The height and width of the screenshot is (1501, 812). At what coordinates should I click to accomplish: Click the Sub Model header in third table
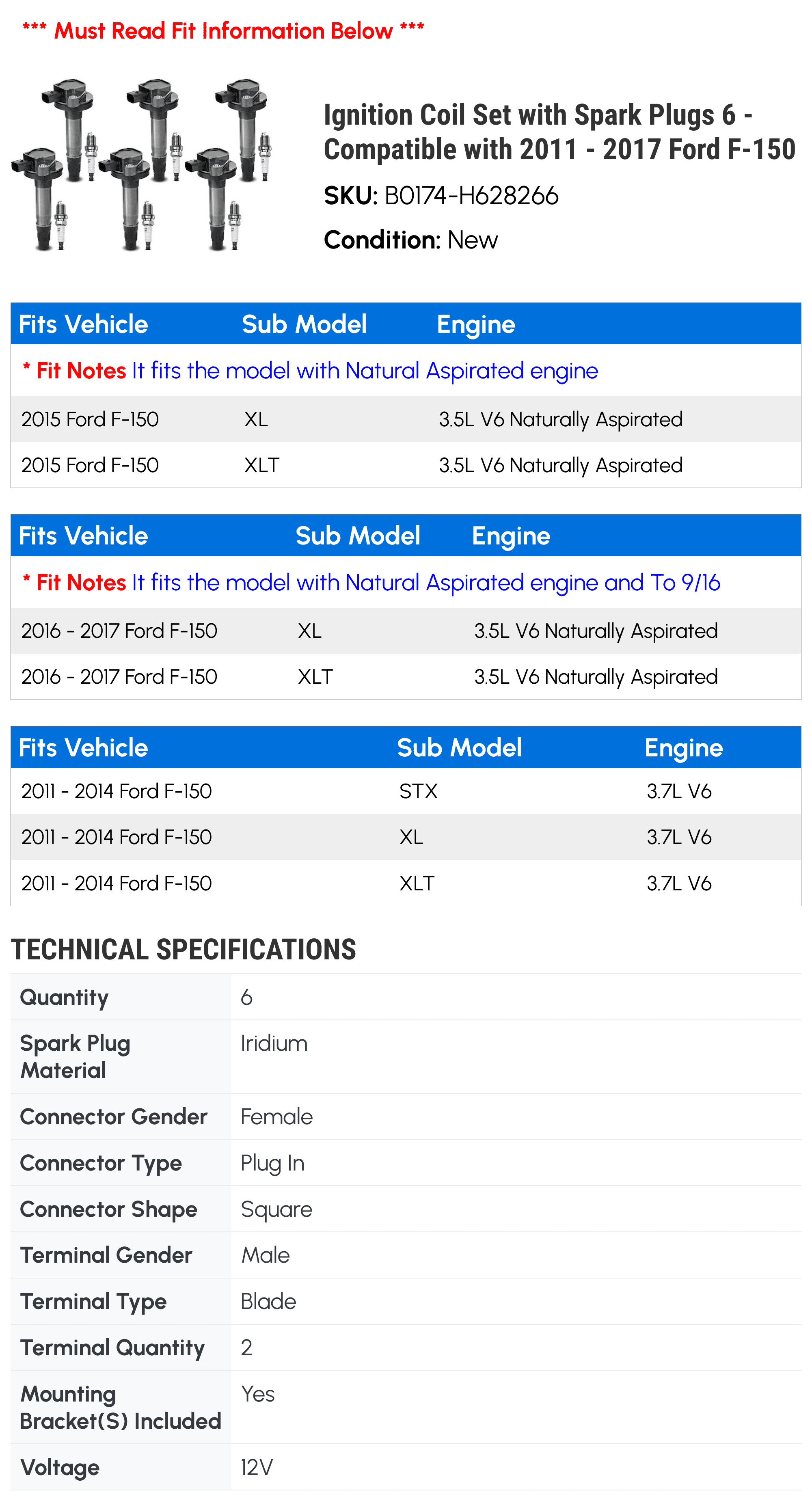pos(459,747)
